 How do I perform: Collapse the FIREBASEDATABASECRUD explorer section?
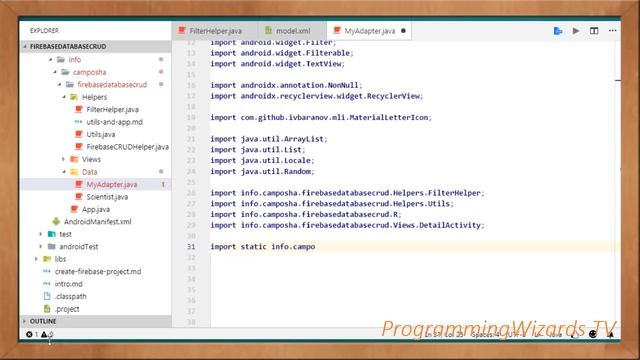25,47
